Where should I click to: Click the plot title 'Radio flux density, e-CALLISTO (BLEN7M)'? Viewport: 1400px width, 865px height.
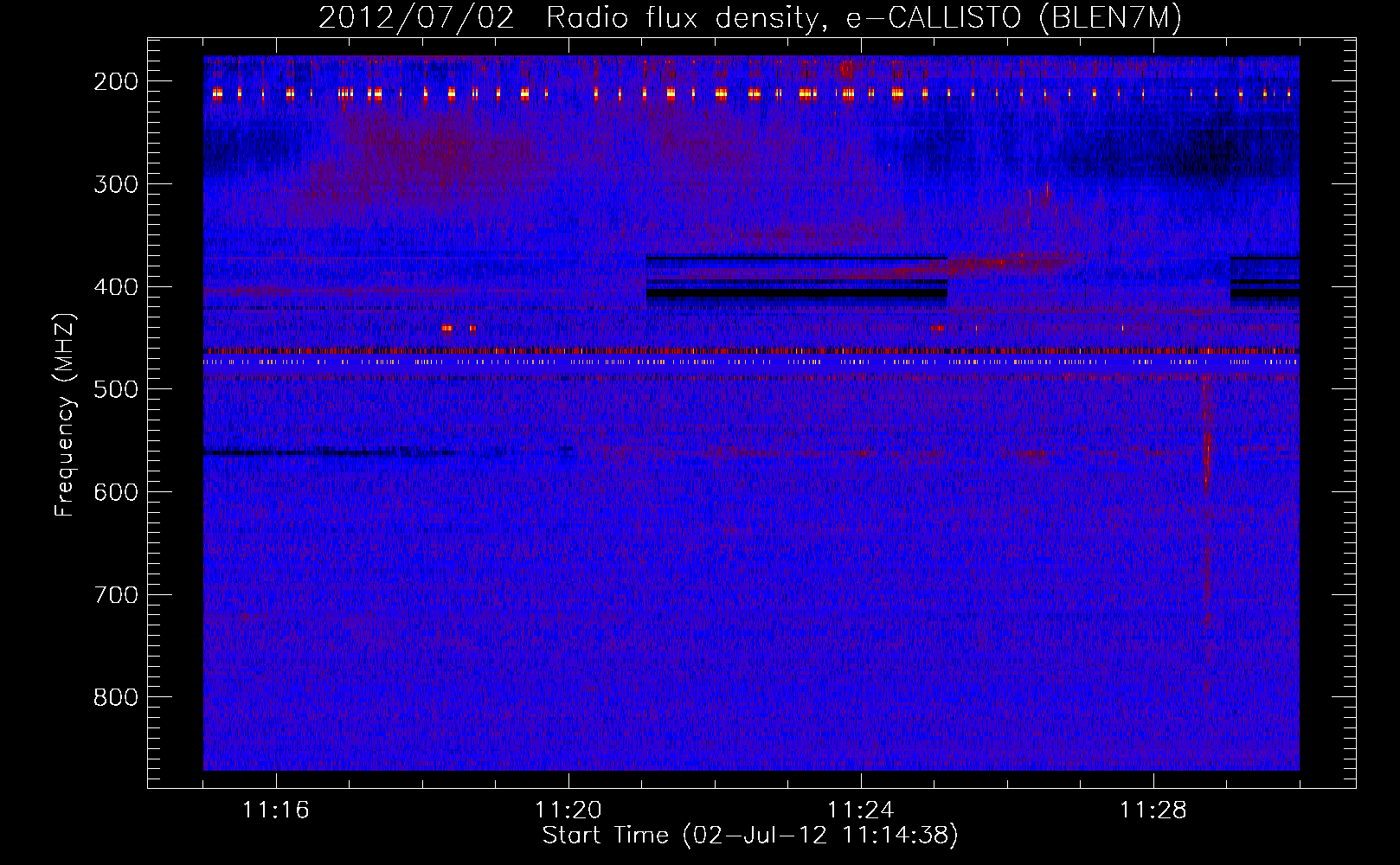tap(864, 17)
